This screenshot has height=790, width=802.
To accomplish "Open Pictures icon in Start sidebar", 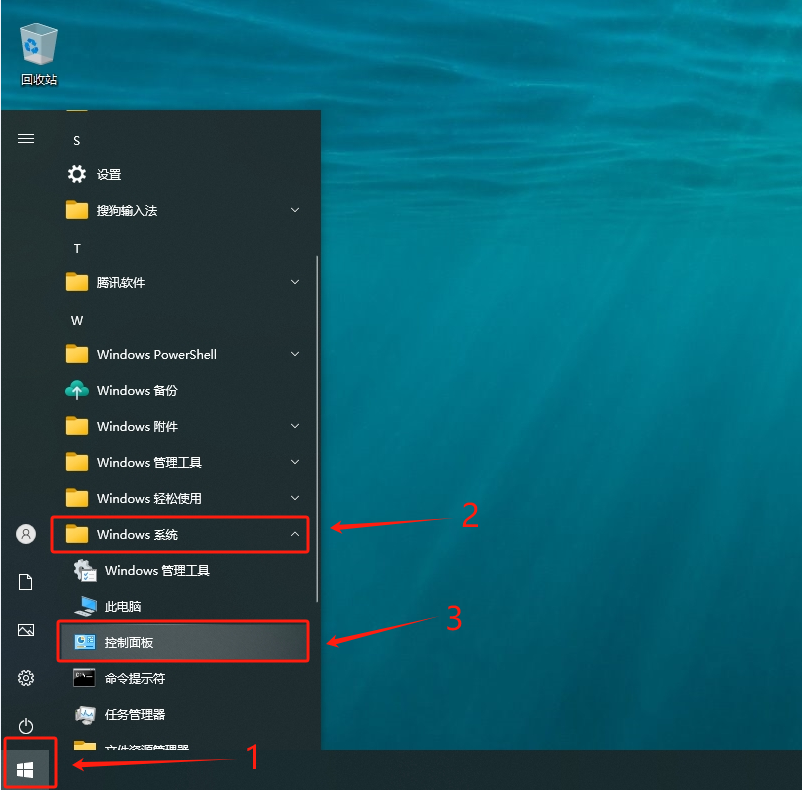I will point(26,630).
